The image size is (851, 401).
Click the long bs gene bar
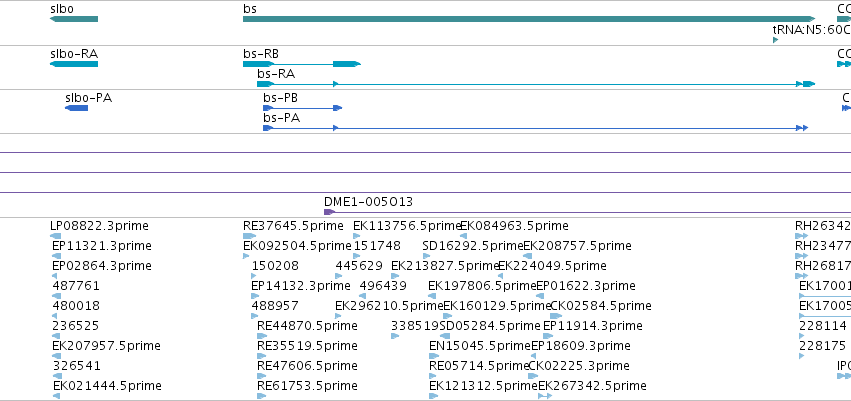coord(529,19)
